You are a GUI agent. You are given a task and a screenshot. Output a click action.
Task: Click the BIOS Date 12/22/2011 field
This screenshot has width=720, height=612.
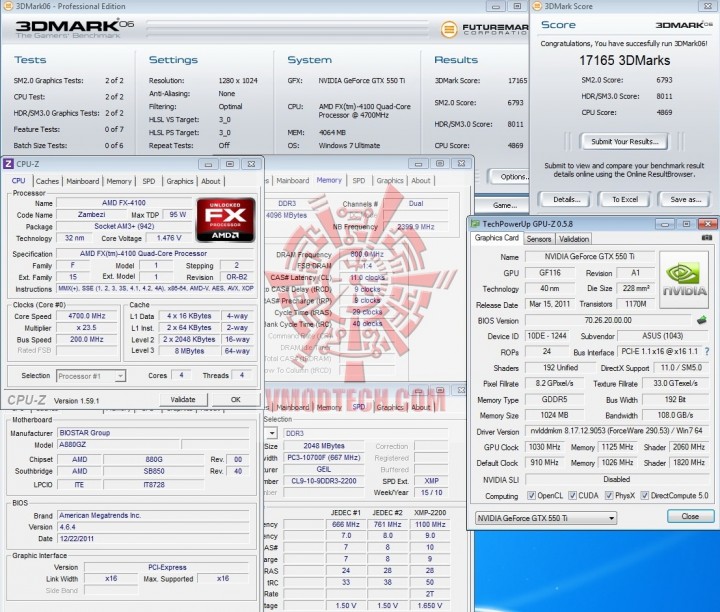point(153,539)
